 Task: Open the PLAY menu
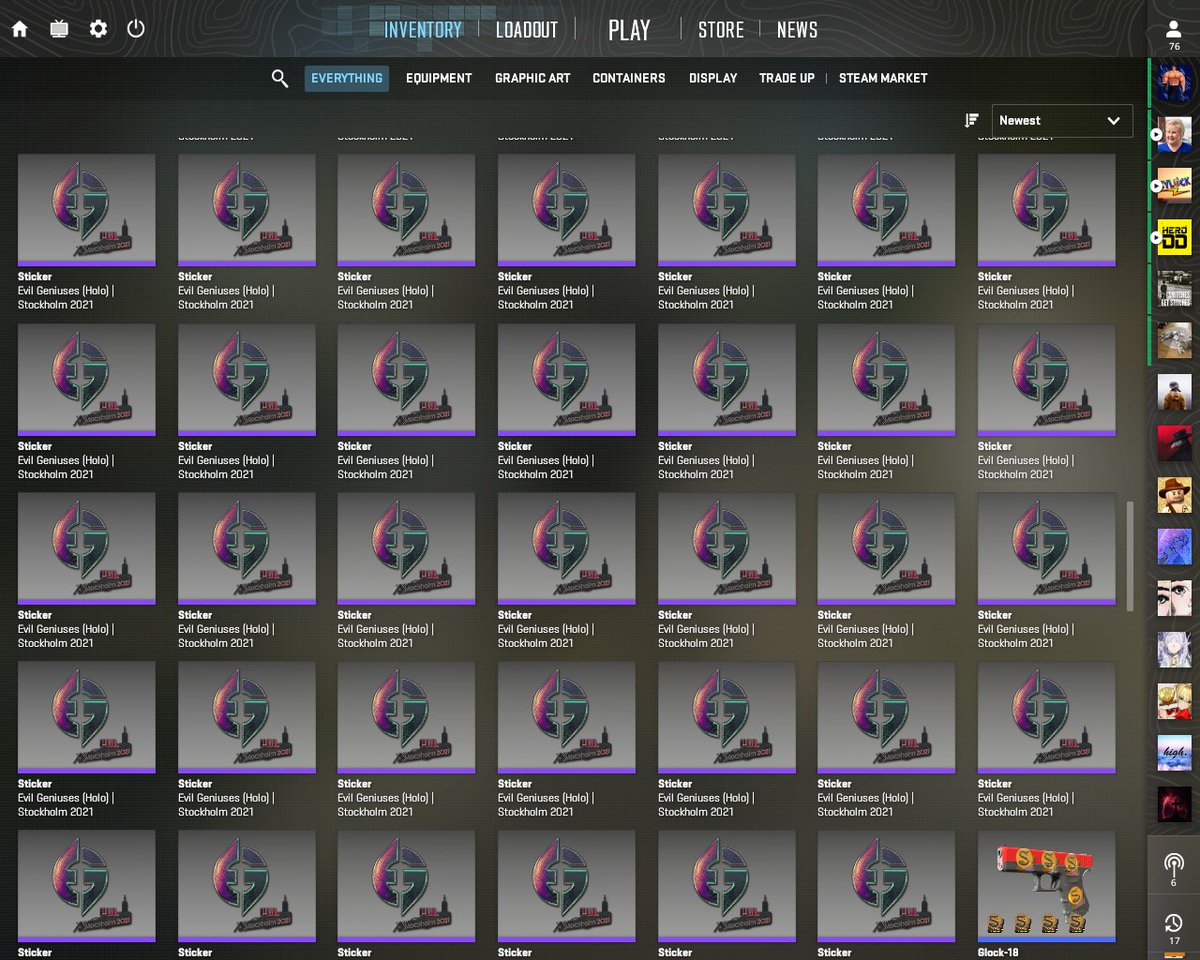629,31
